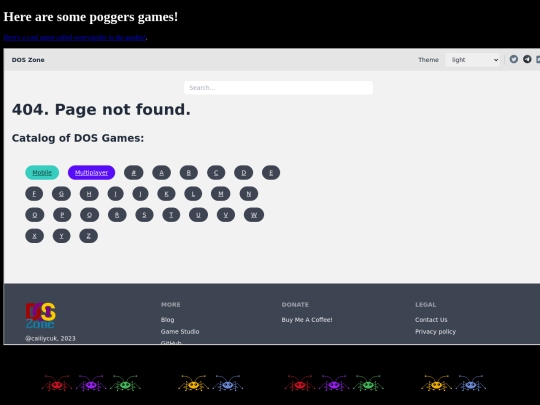
Task: Click into the Search field
Action: click(278, 88)
